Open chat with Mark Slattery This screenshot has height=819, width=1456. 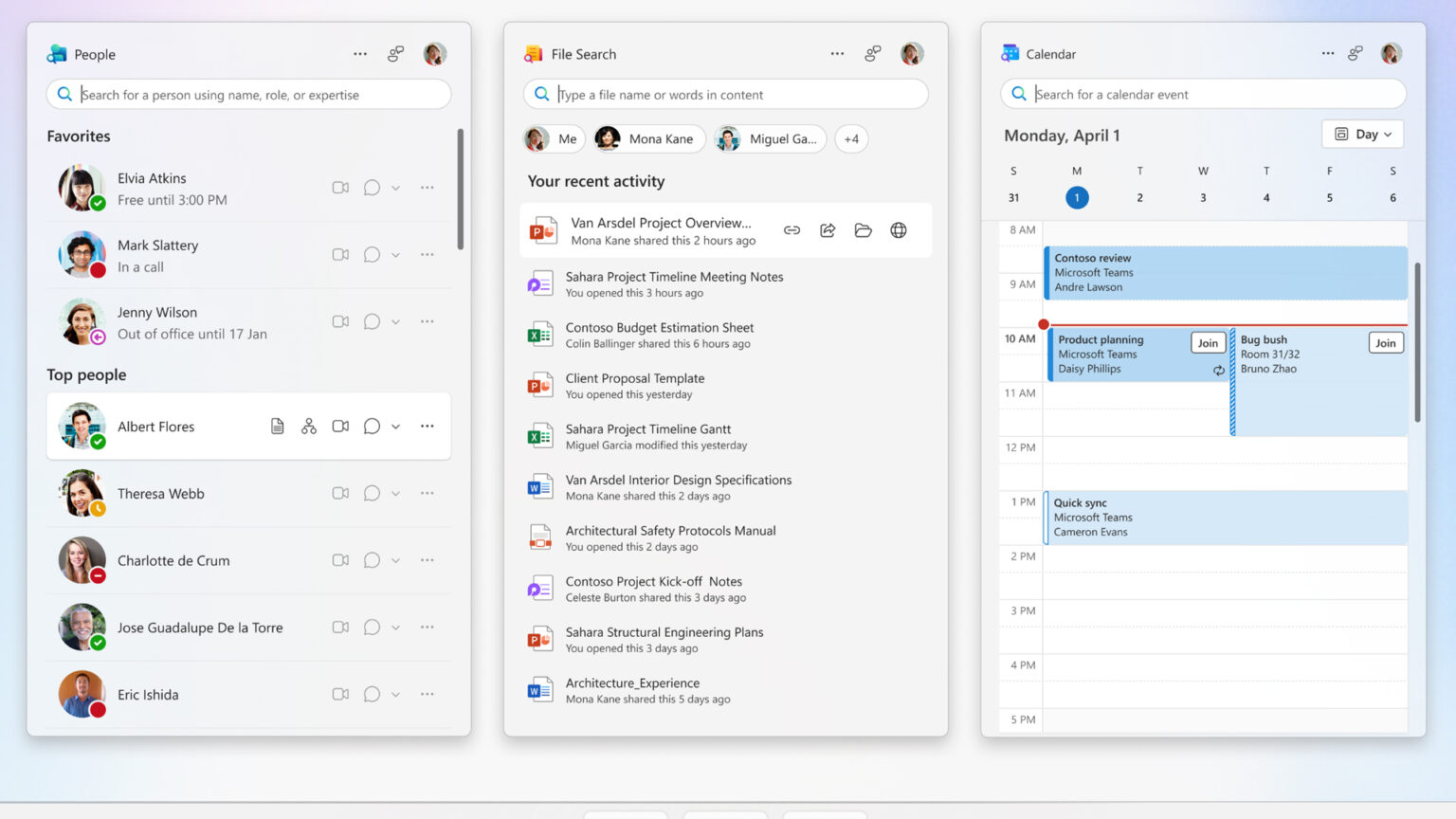pyautogui.click(x=372, y=255)
